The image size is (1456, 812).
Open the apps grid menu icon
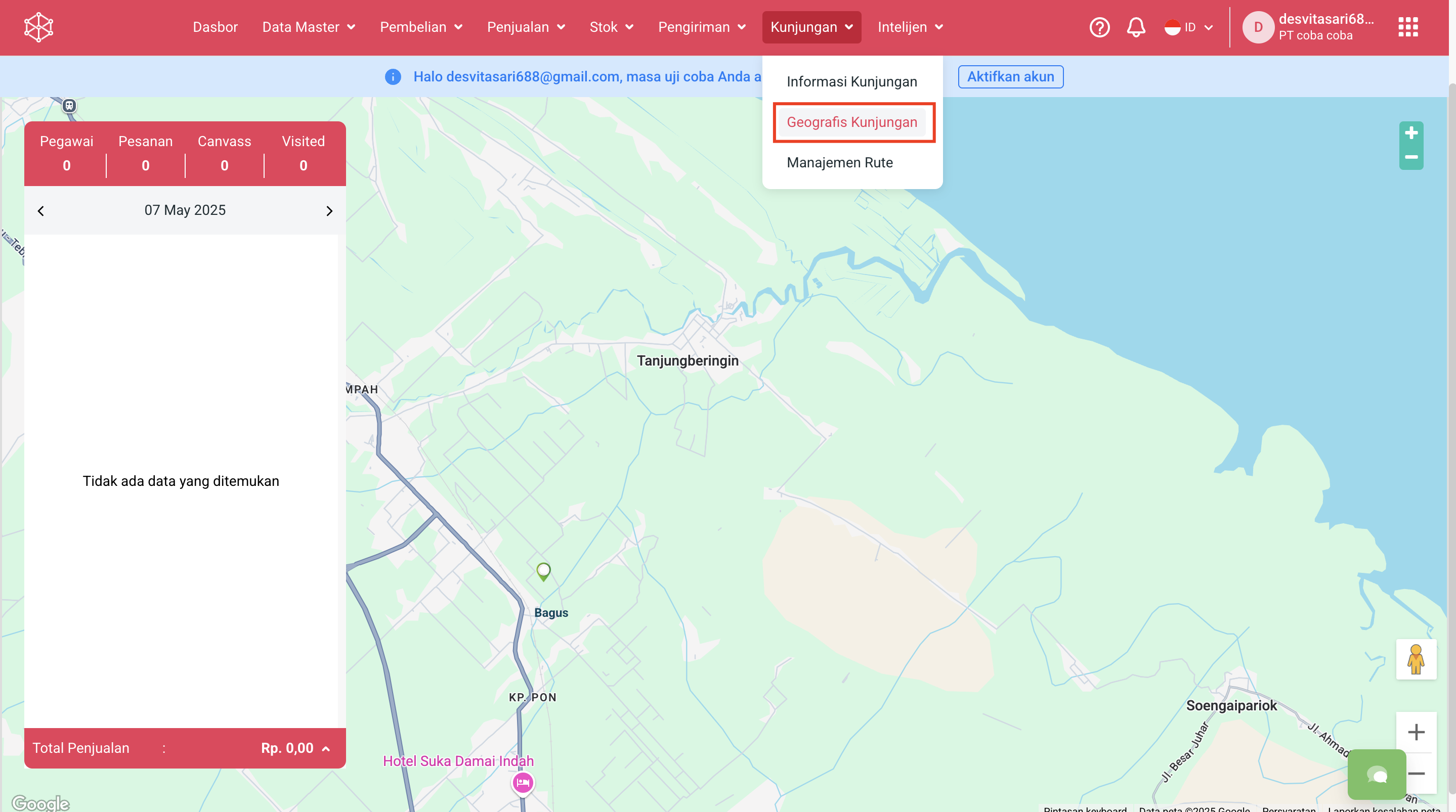pos(1407,27)
